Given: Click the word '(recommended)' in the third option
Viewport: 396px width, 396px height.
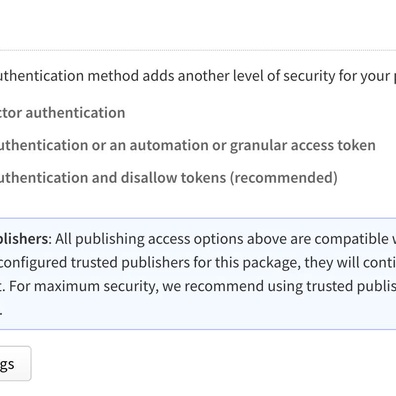Looking at the screenshot, I should [x=284, y=178].
